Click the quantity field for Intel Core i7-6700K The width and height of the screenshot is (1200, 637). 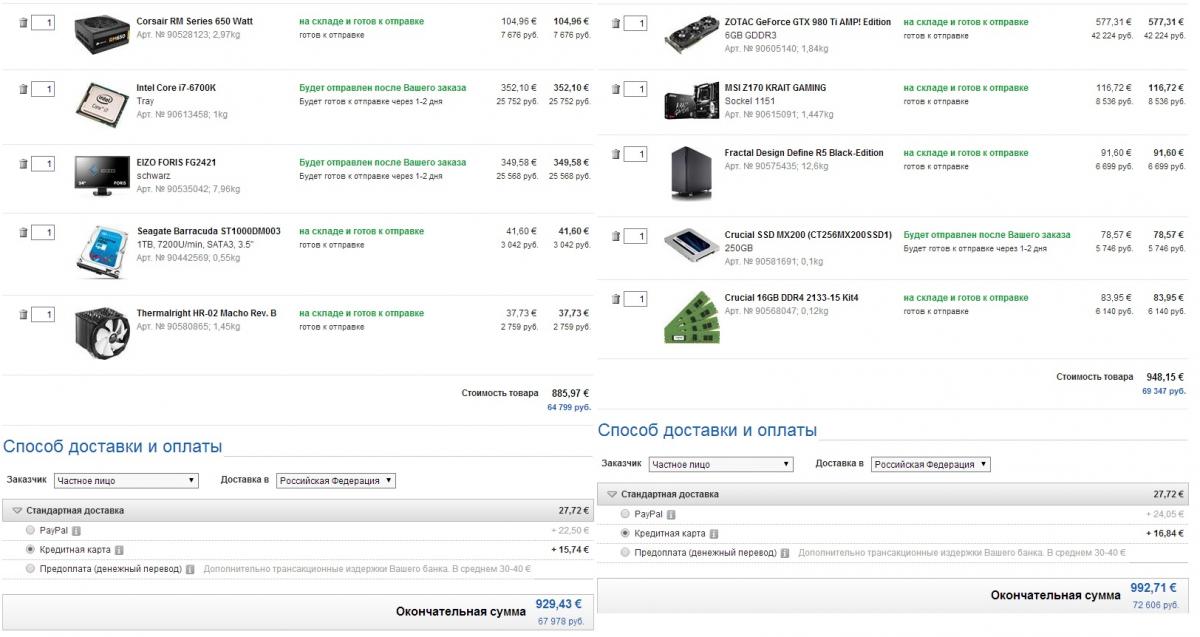pyautogui.click(x=43, y=90)
